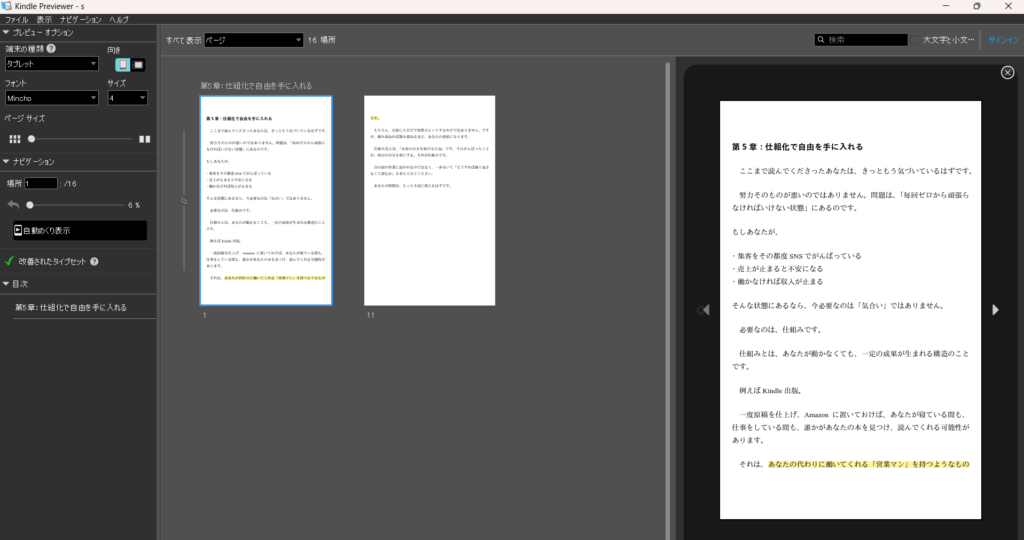Click the サインイン link
The image size is (1024, 540).
point(1003,40)
